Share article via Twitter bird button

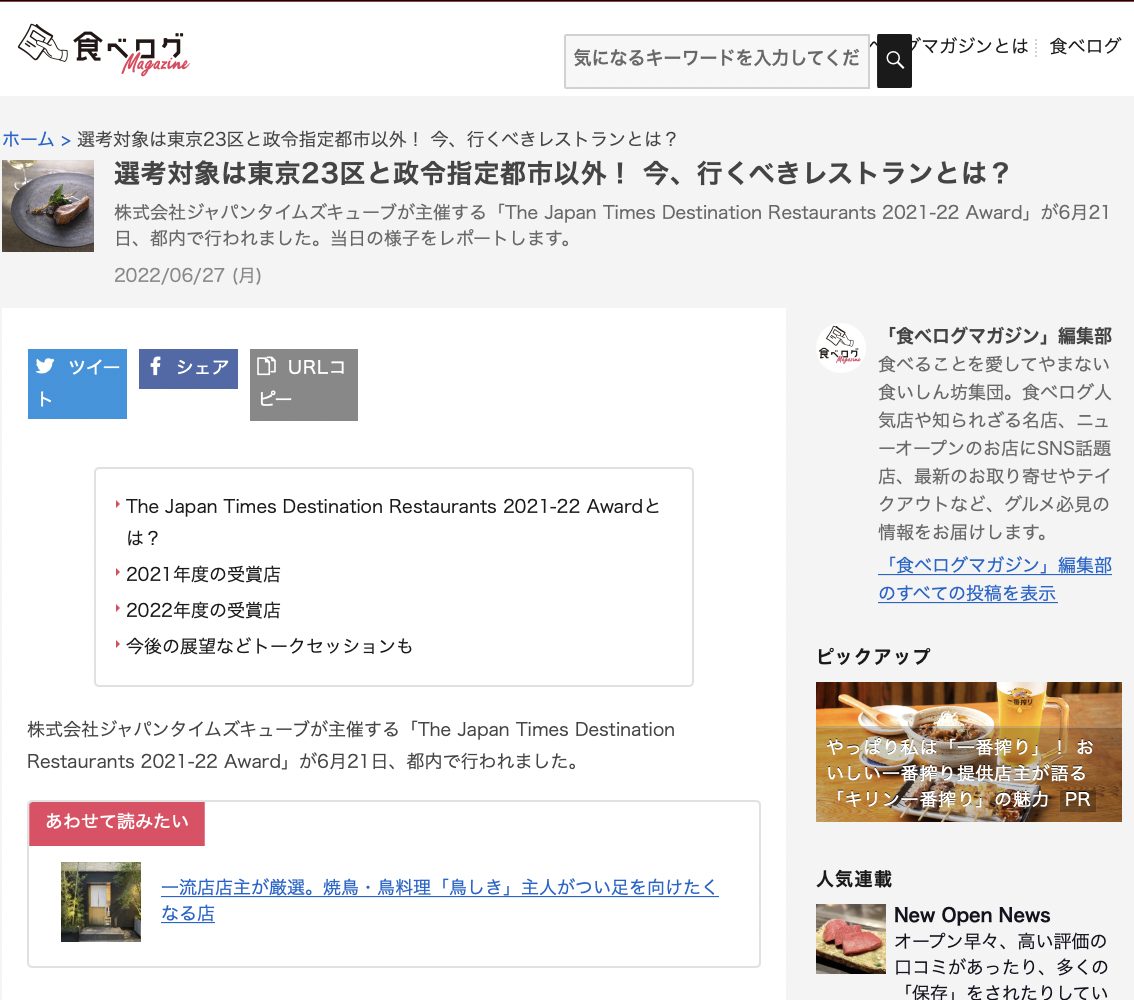pos(77,383)
